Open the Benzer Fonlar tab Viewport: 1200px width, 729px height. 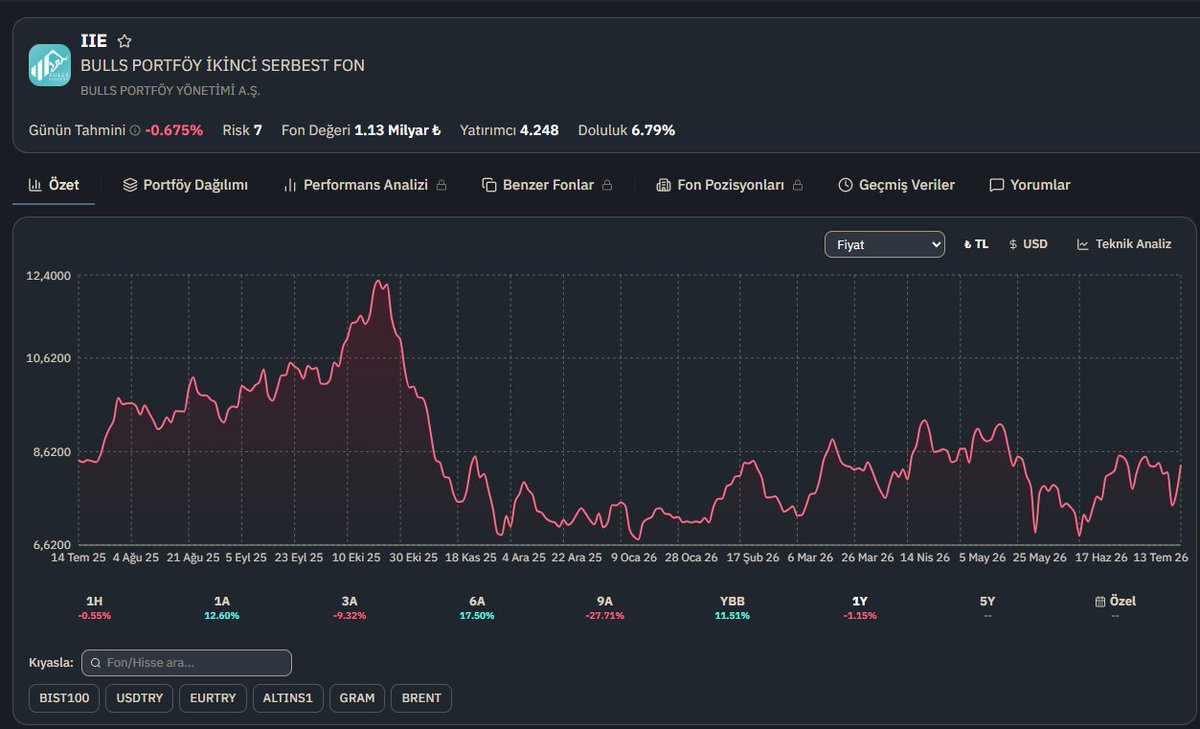click(547, 185)
